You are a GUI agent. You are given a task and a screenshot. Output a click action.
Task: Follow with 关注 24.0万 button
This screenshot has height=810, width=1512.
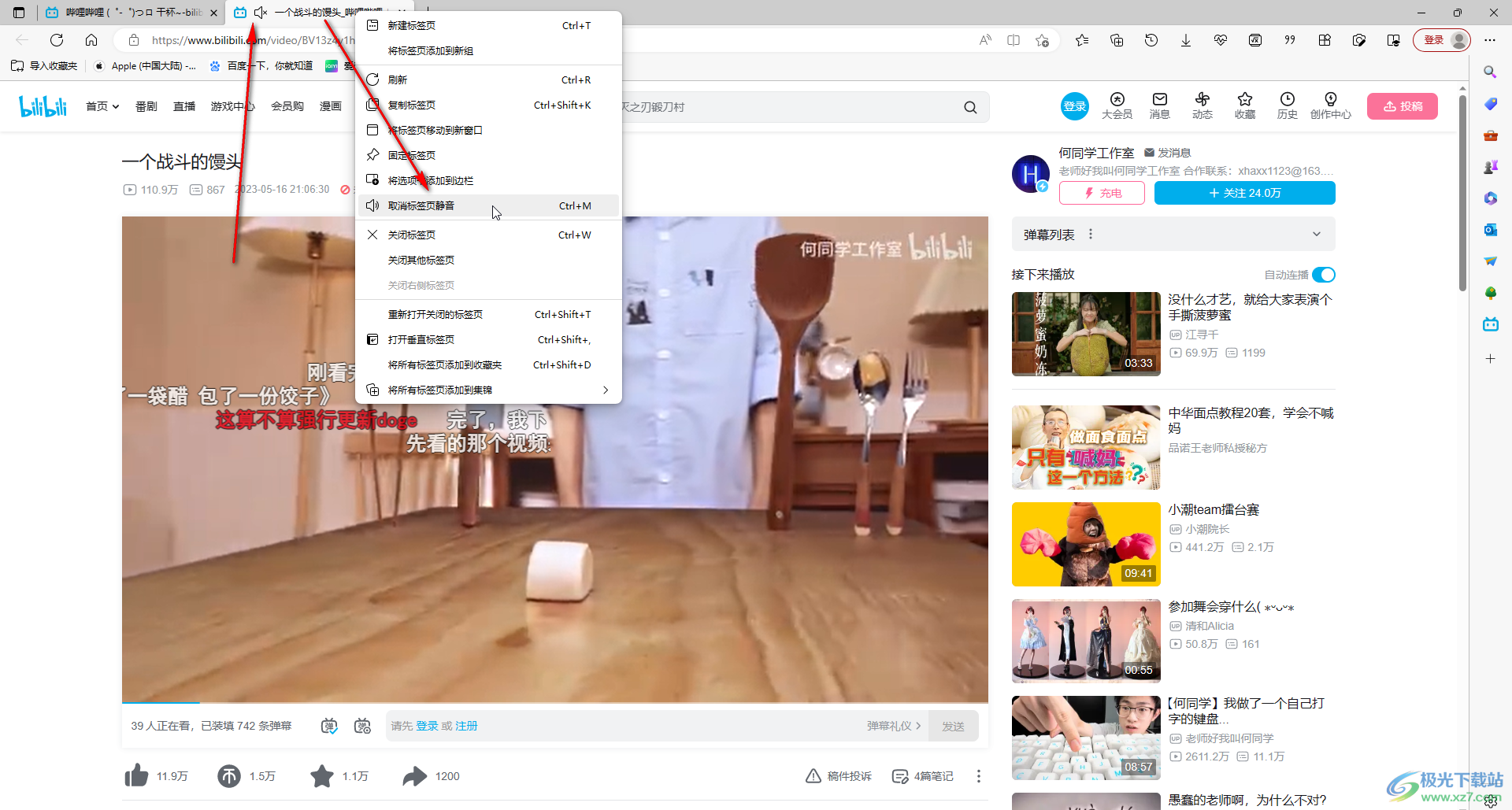click(x=1244, y=193)
